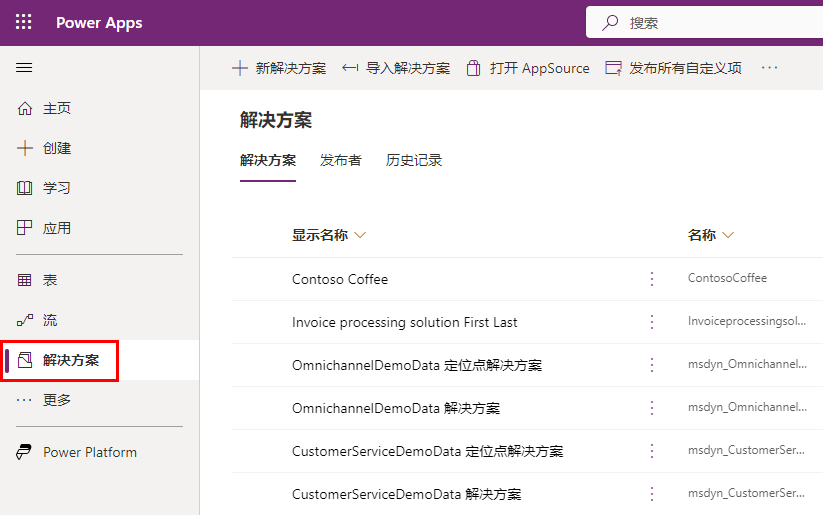Click the 打开 AppSource button label

click(540, 68)
